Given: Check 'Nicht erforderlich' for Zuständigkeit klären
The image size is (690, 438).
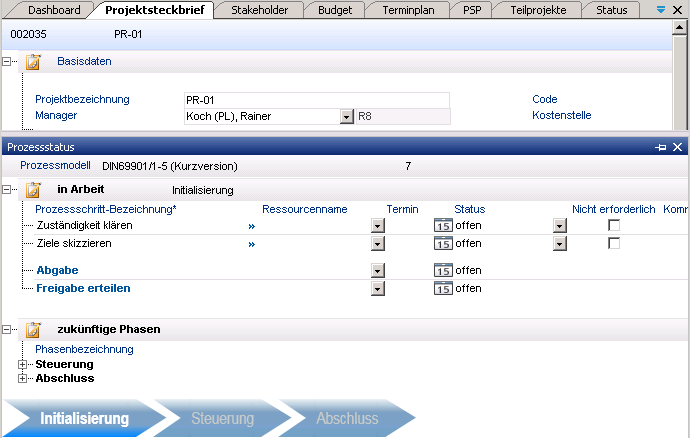Looking at the screenshot, I should 614,226.
